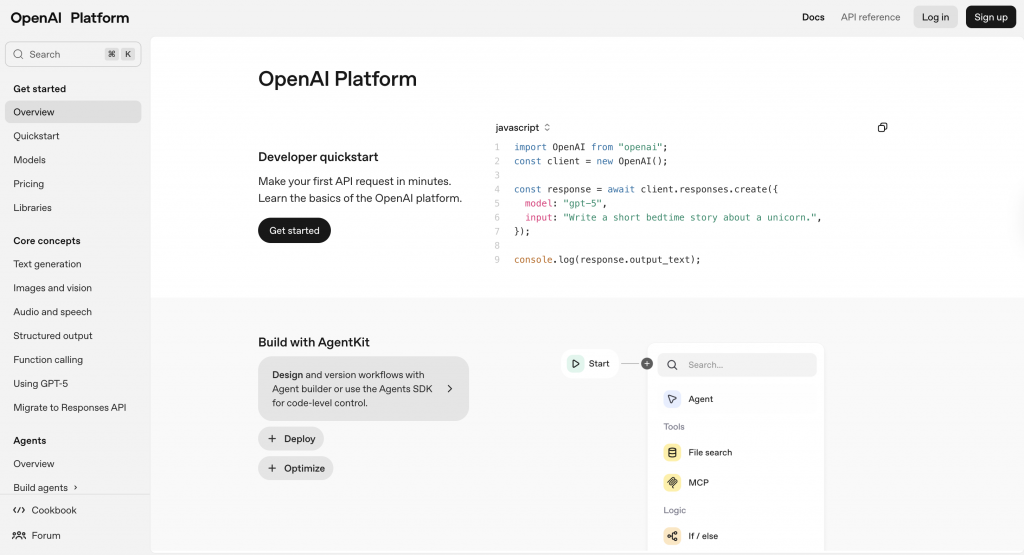
Task: Open the Design card chevron arrow
Action: click(450, 388)
